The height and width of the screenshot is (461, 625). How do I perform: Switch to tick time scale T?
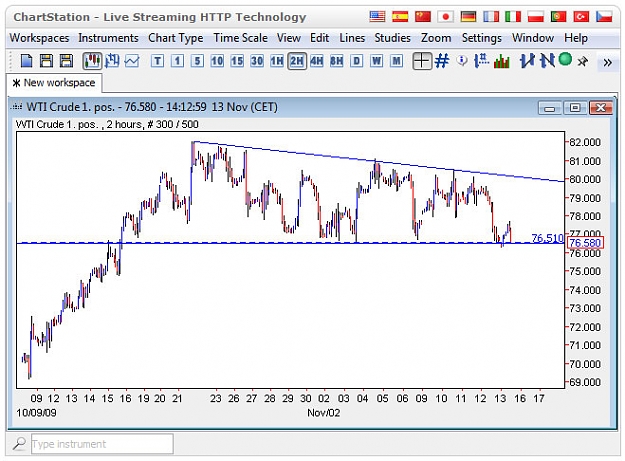(x=157, y=61)
